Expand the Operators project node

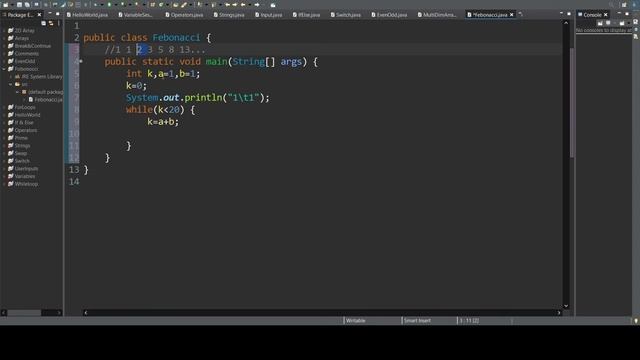pos(4,131)
